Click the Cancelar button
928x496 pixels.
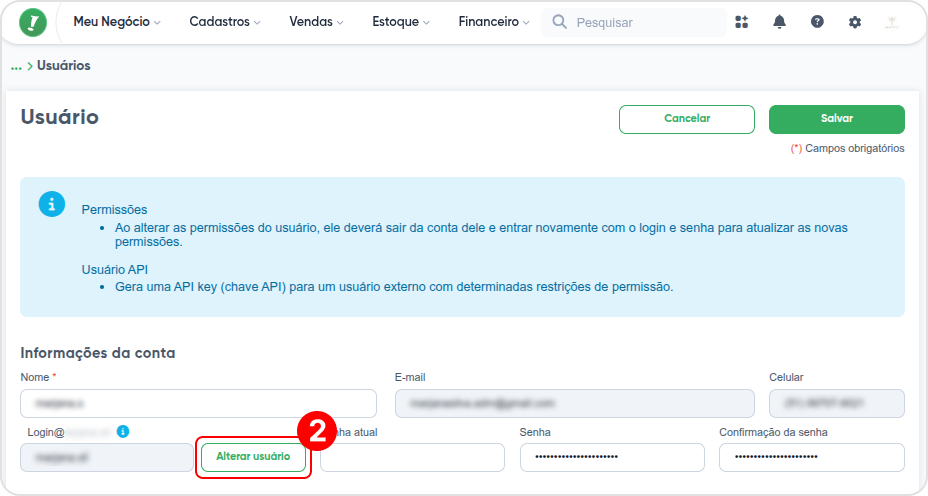coord(687,119)
